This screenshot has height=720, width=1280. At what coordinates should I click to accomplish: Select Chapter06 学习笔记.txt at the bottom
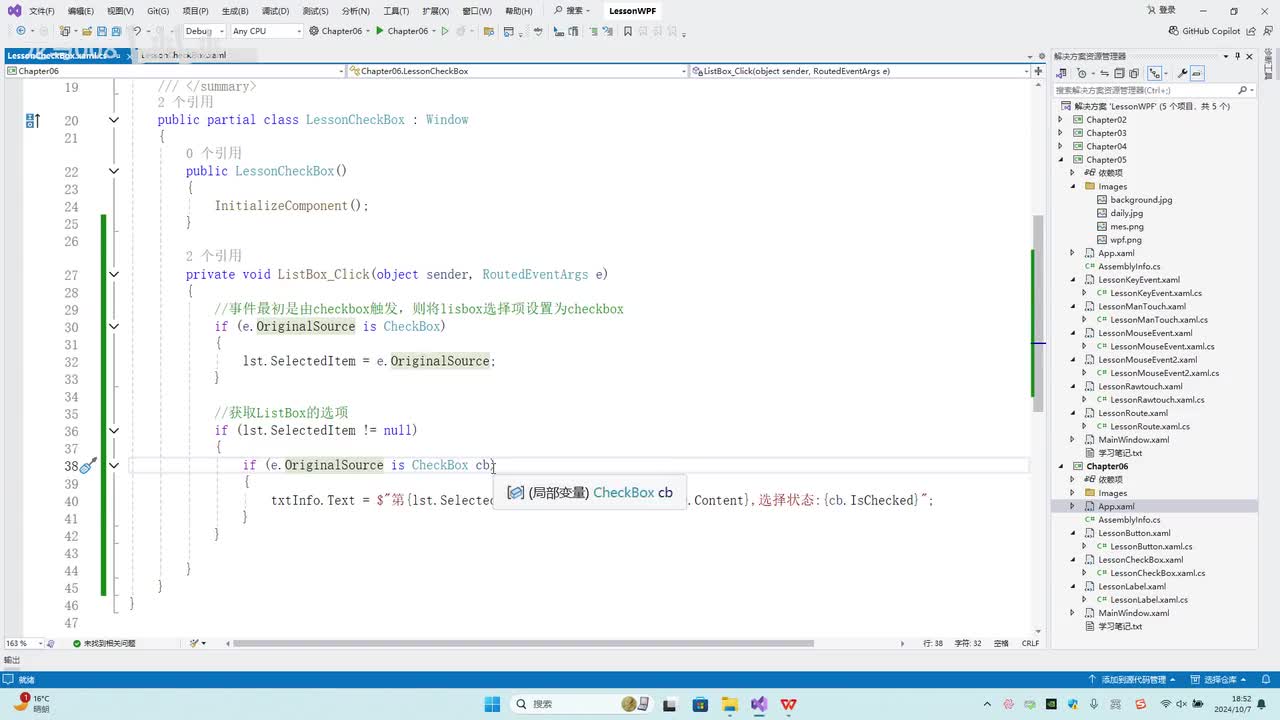(1120, 626)
